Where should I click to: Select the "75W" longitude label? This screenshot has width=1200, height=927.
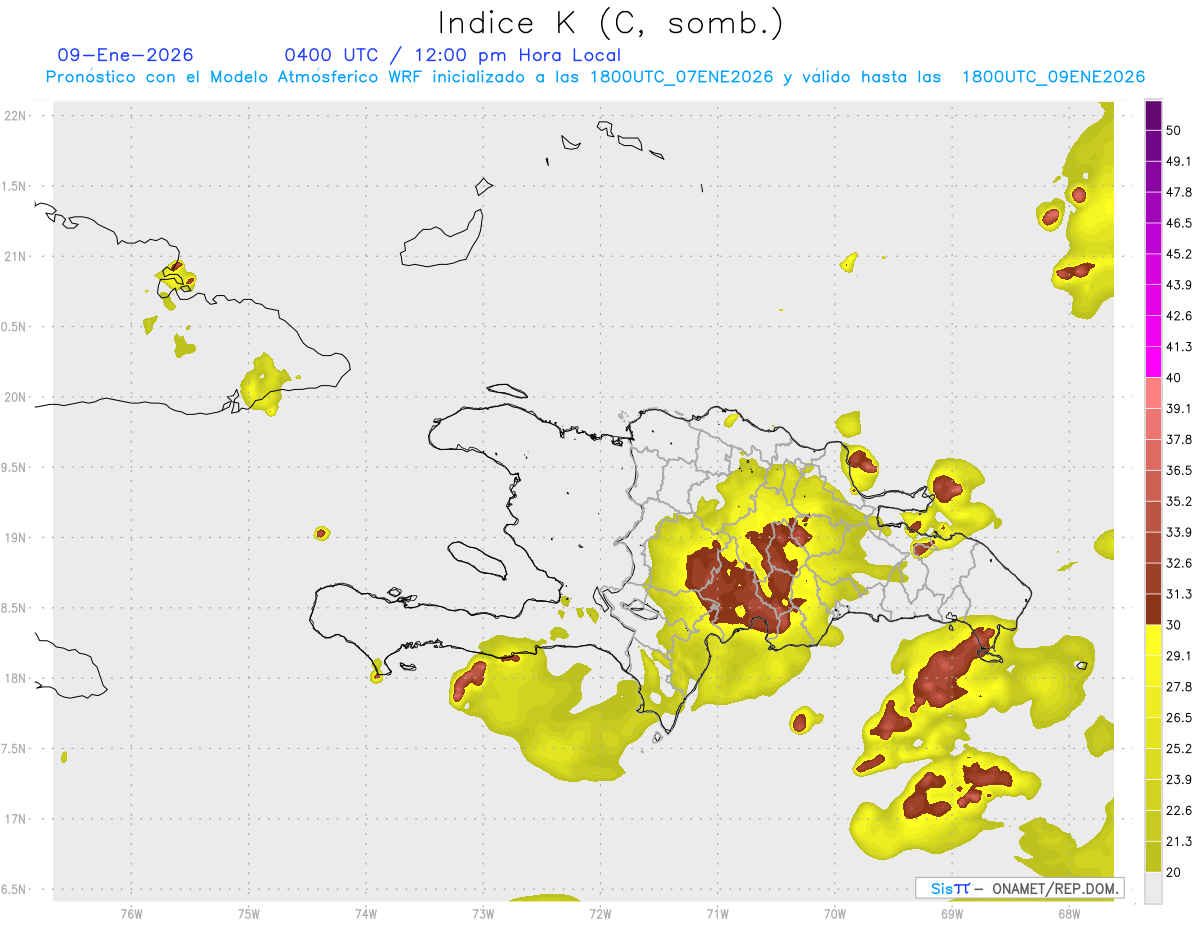(249, 912)
